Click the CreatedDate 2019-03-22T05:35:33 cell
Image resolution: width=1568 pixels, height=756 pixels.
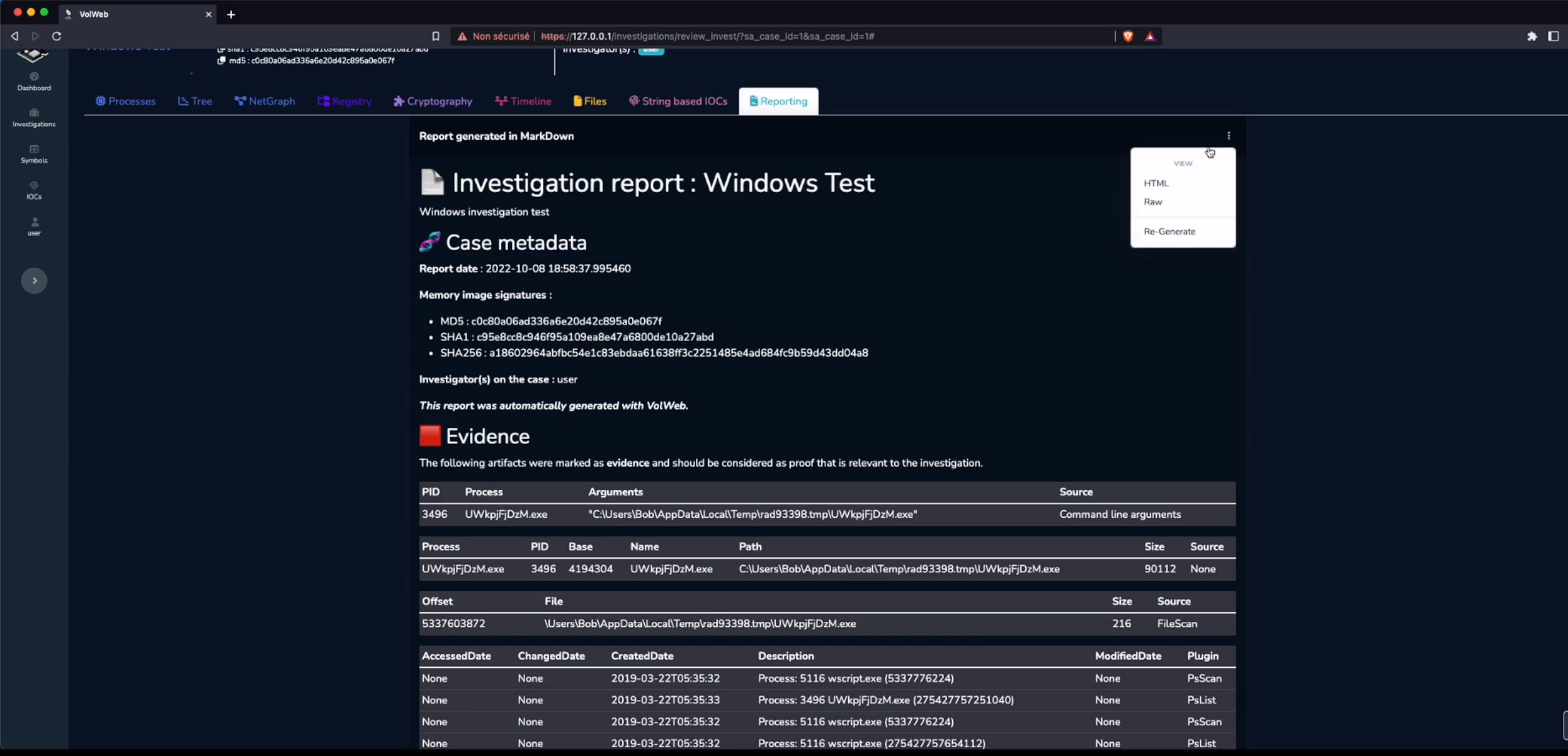point(665,700)
